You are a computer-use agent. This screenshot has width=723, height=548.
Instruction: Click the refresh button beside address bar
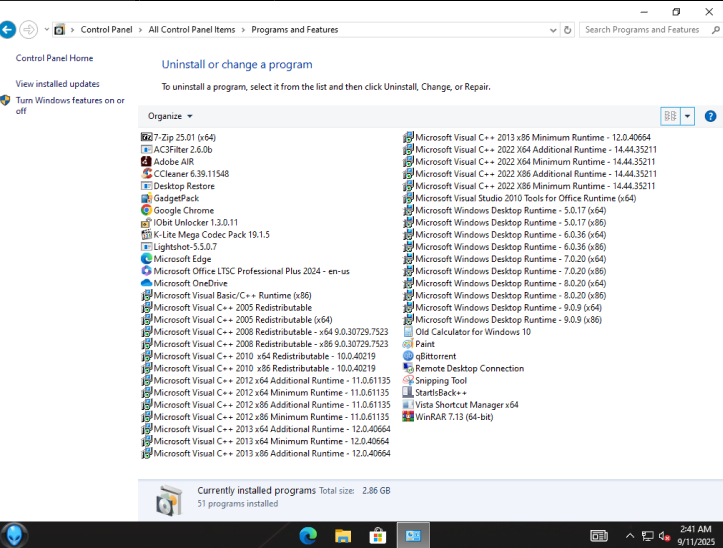click(x=569, y=30)
